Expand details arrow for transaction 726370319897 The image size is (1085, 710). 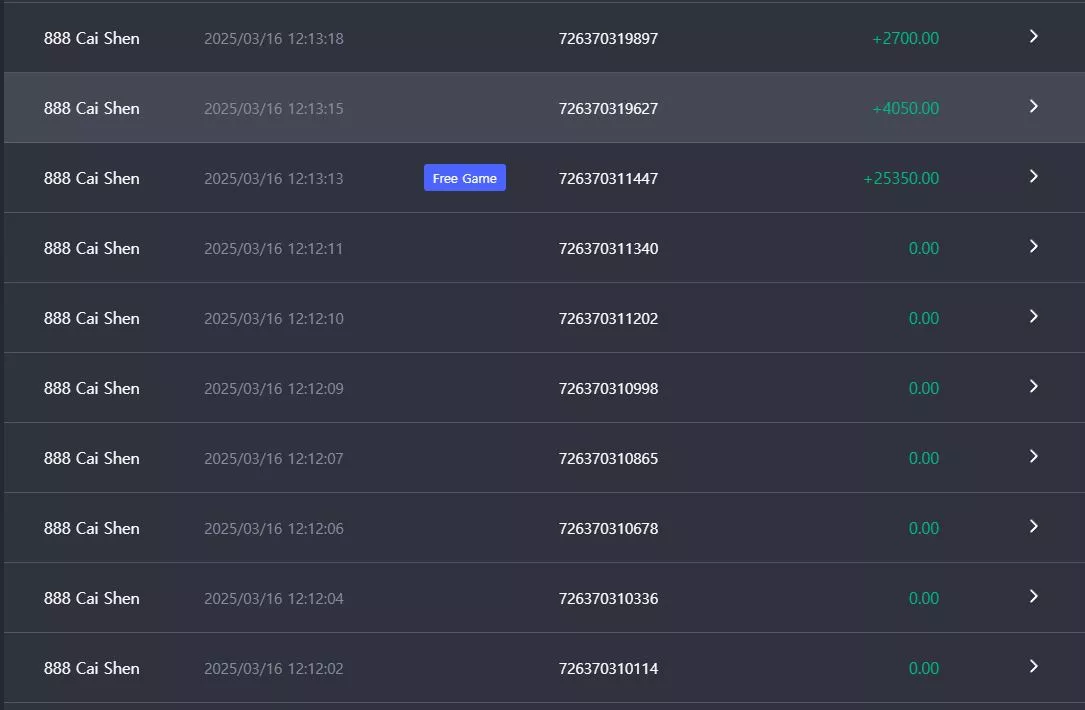1033,37
